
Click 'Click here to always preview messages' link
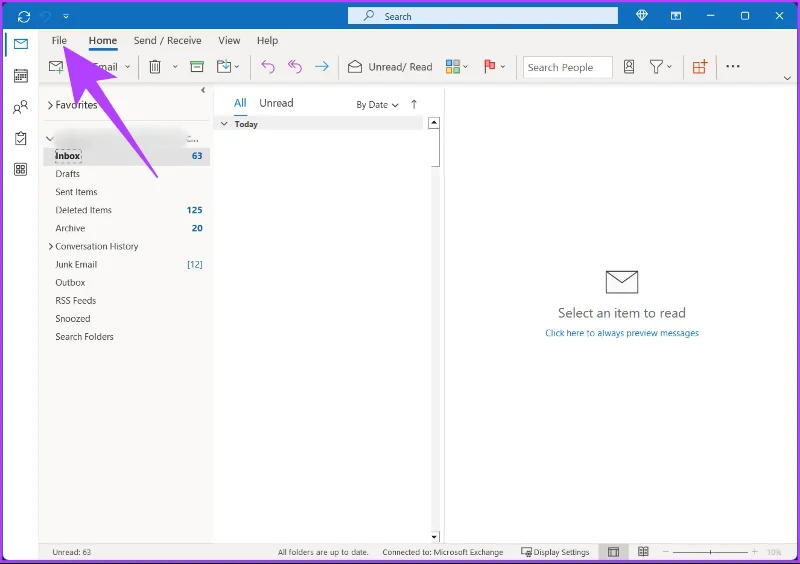(x=621, y=333)
